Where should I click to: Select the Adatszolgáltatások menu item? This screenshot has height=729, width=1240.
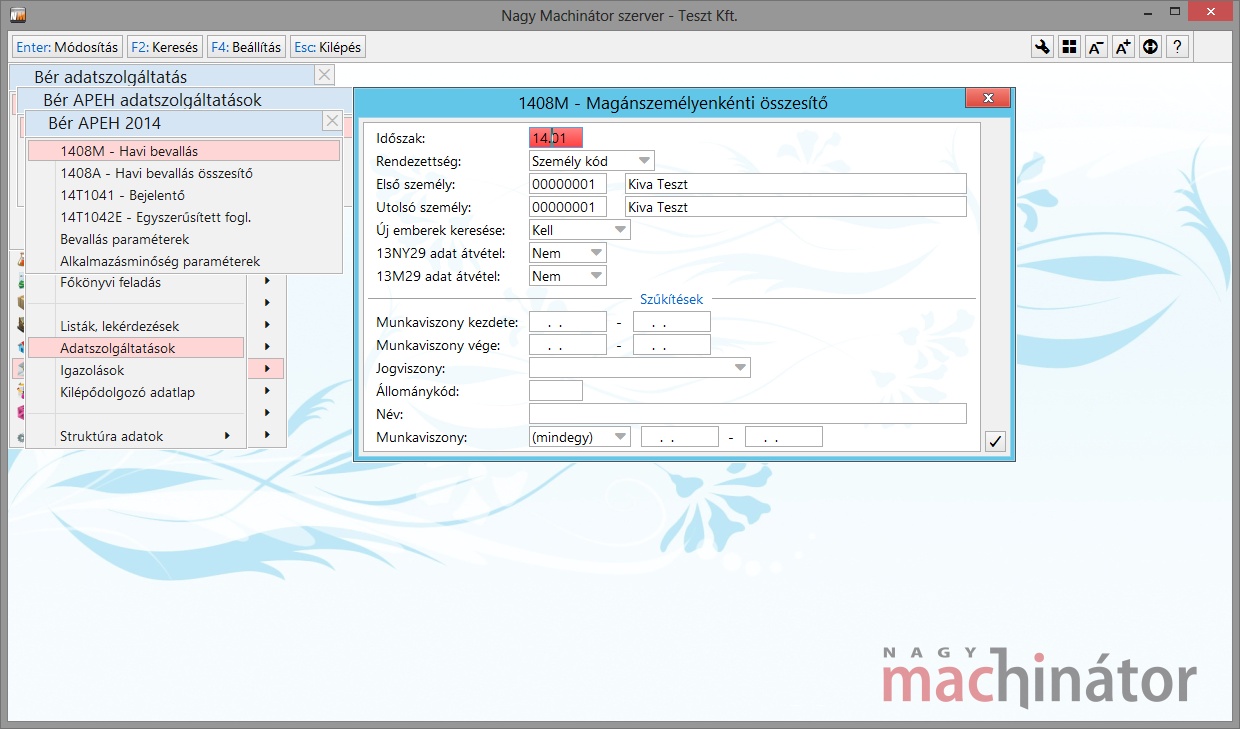tap(136, 348)
